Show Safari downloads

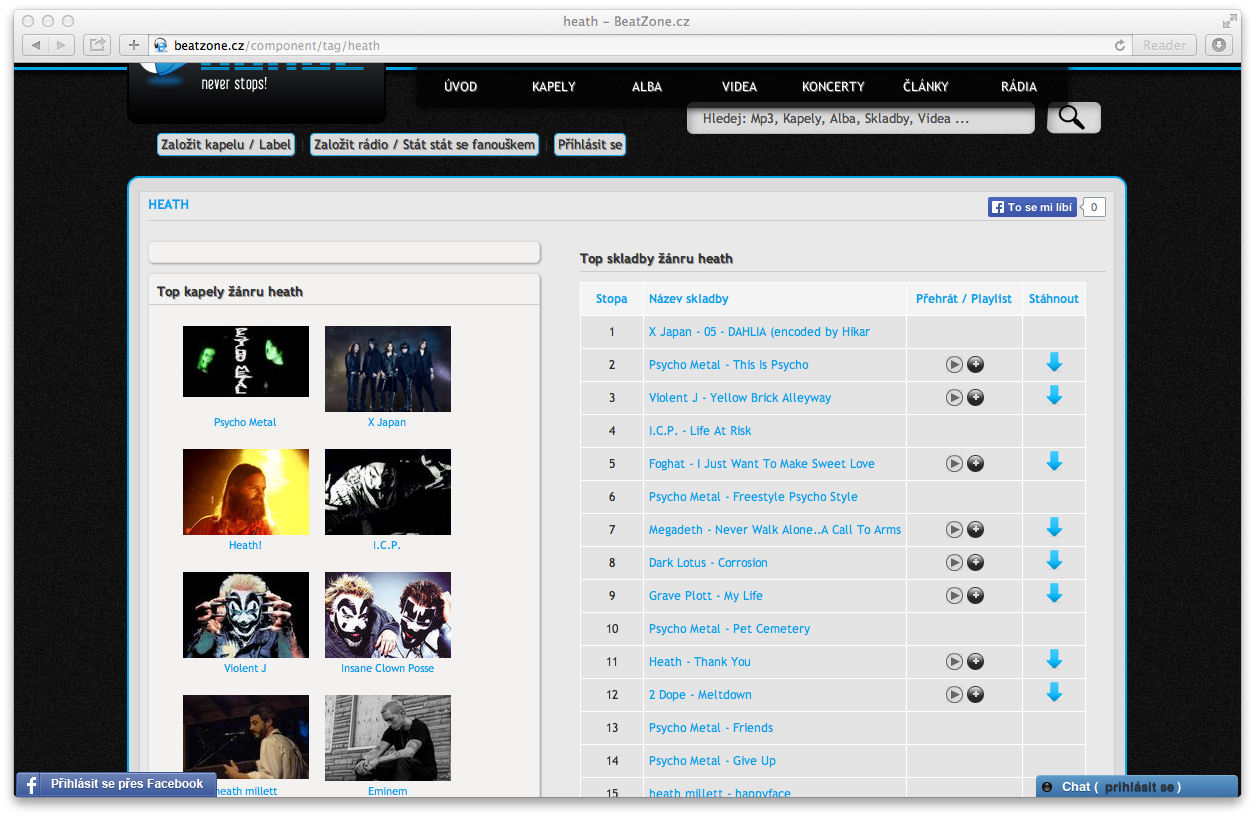click(x=1218, y=45)
